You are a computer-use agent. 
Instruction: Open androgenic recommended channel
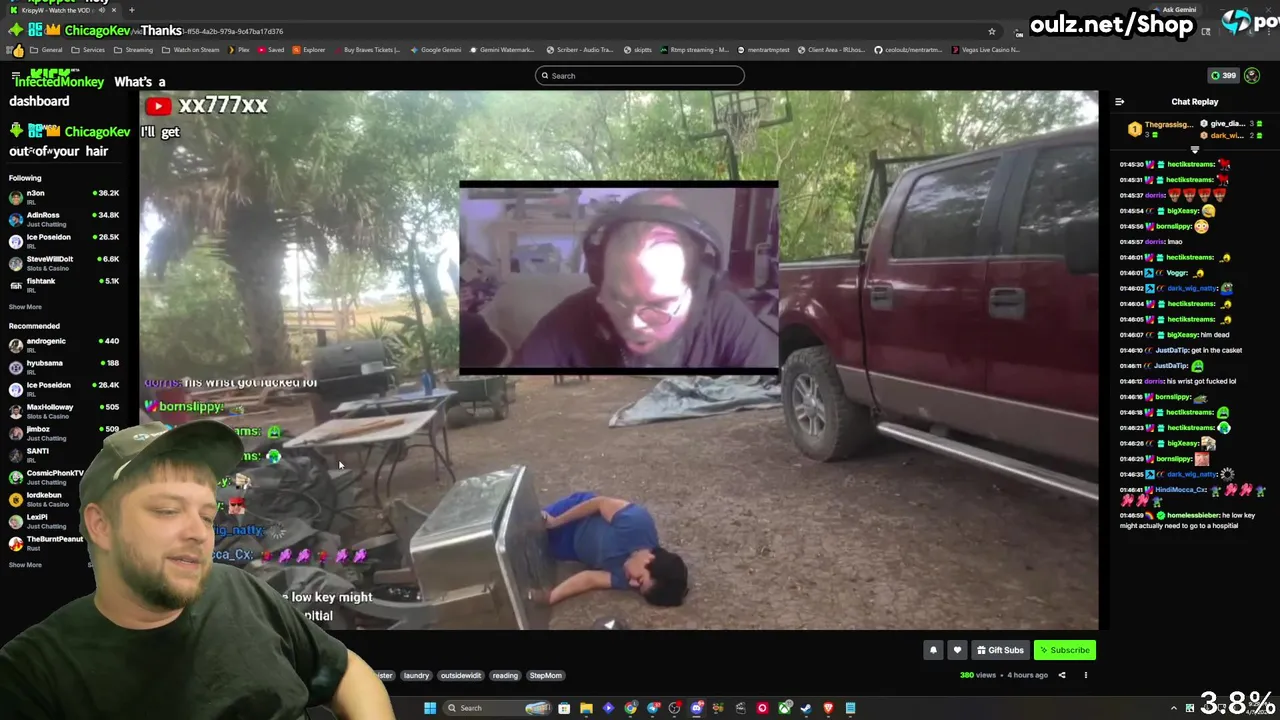click(64, 345)
